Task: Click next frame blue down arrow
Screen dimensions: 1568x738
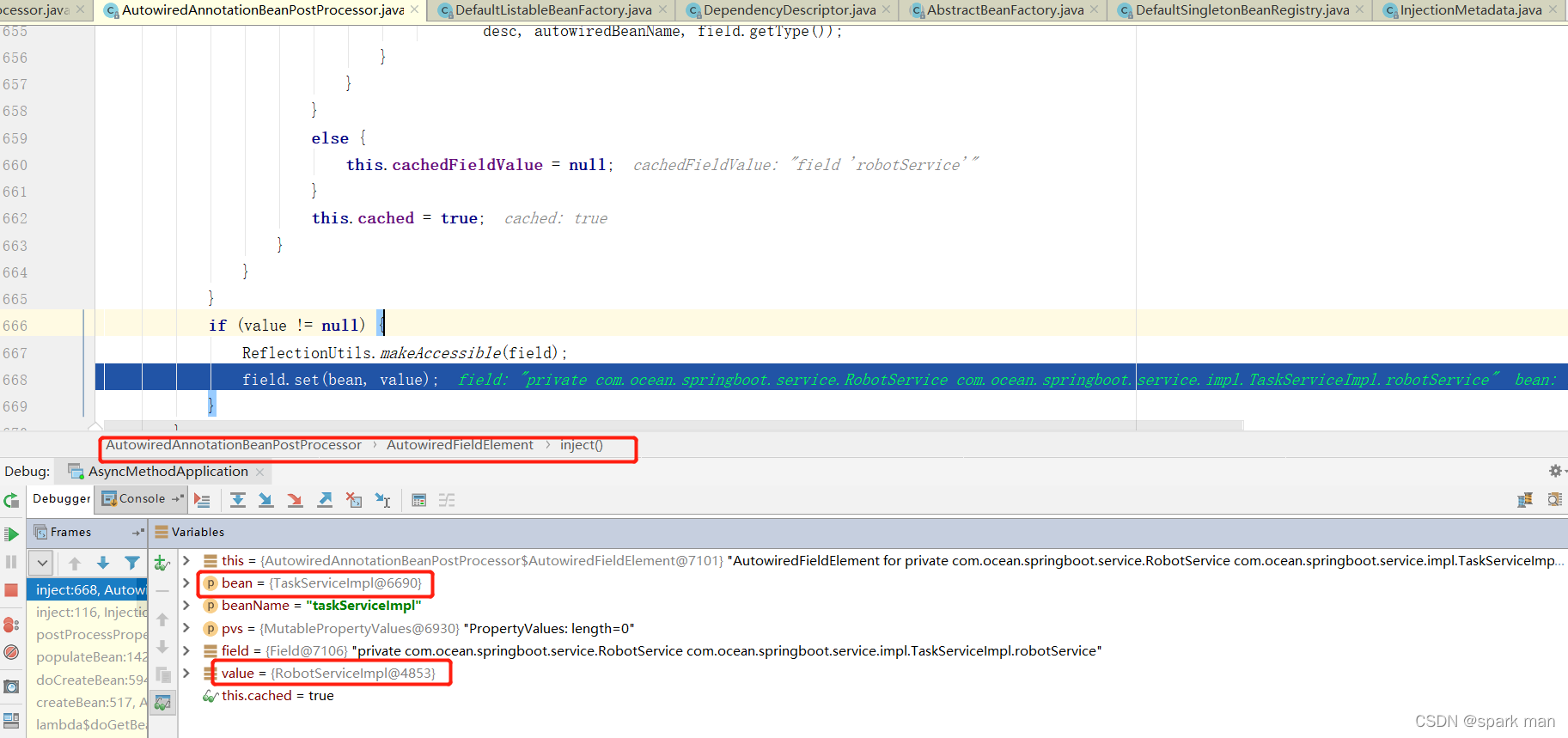Action: [103, 564]
